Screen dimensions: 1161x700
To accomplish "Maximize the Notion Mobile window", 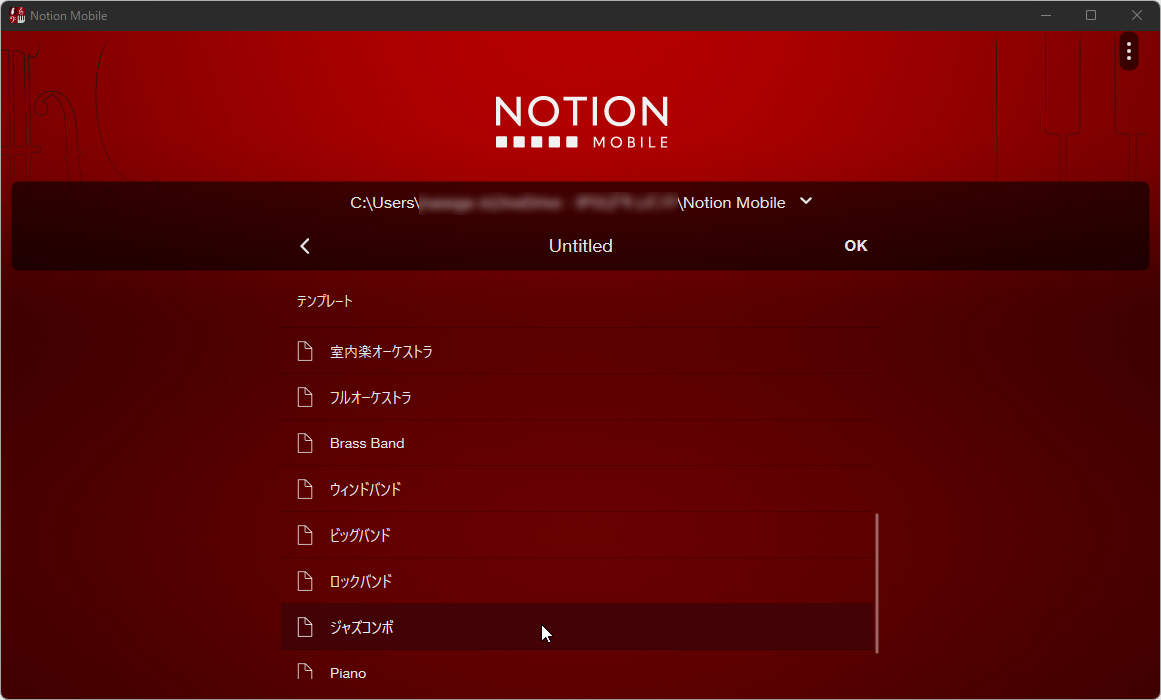I will point(1091,16).
